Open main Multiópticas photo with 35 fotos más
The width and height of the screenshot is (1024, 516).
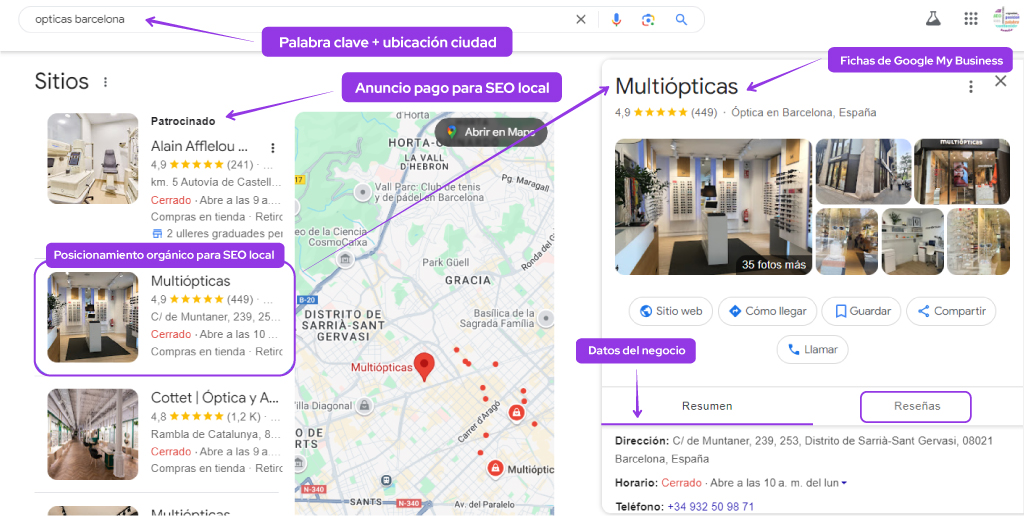click(x=713, y=206)
